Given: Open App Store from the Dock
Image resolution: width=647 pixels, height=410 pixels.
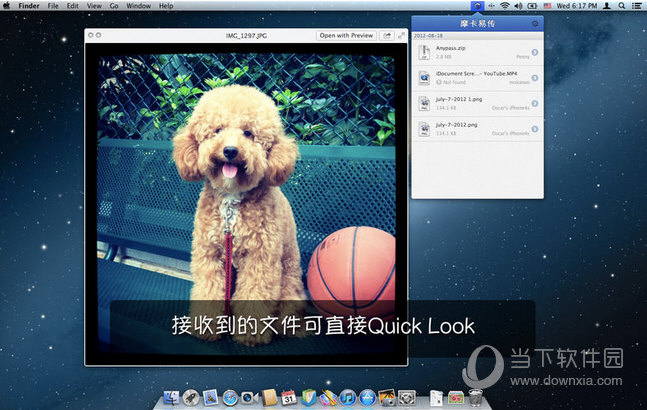Looking at the screenshot, I should point(367,398).
